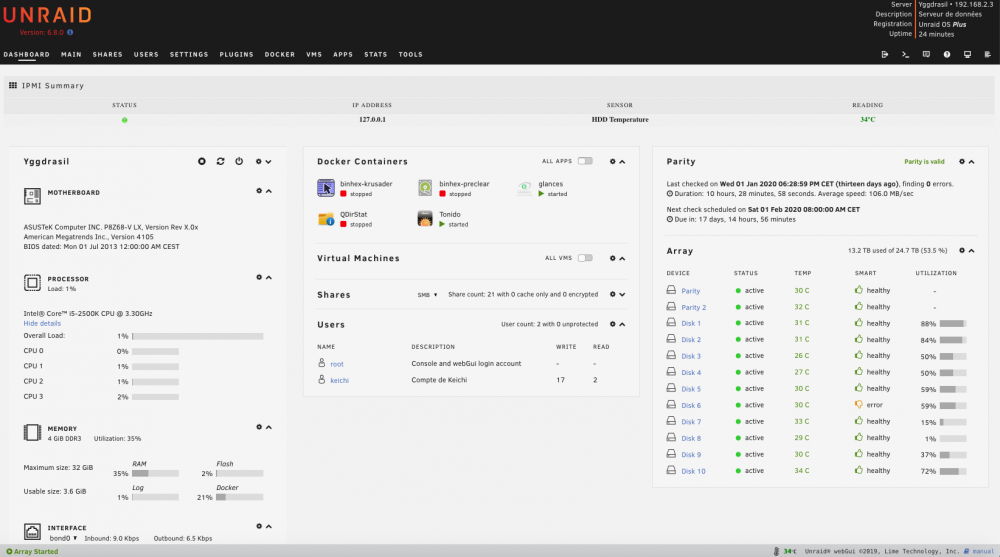The image size is (1000, 557).
Task: Open the Tools tab
Action: (x=410, y=54)
